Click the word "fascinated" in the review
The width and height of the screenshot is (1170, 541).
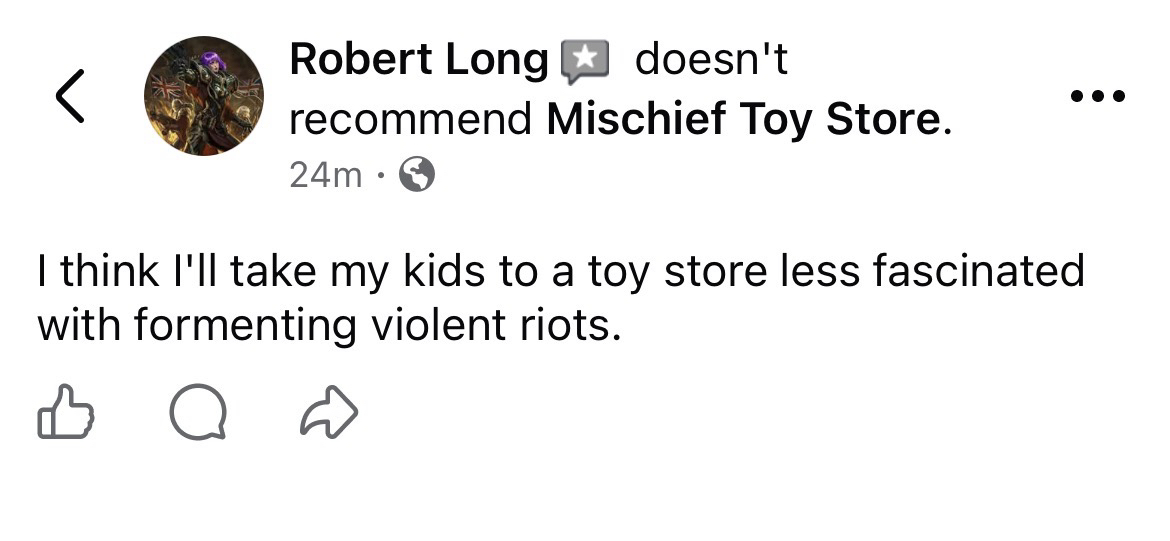tap(978, 271)
